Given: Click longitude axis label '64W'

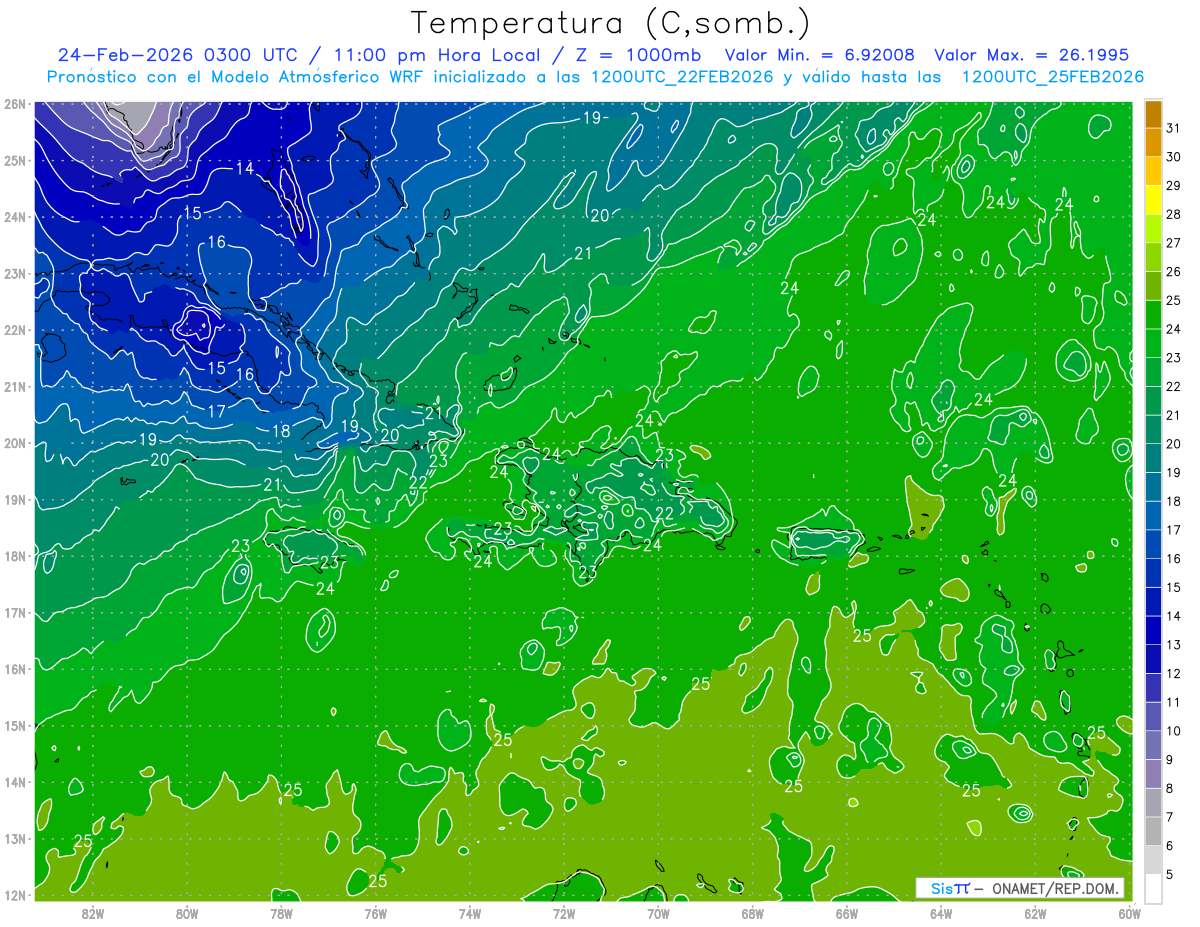Looking at the screenshot, I should pyautogui.click(x=941, y=913).
